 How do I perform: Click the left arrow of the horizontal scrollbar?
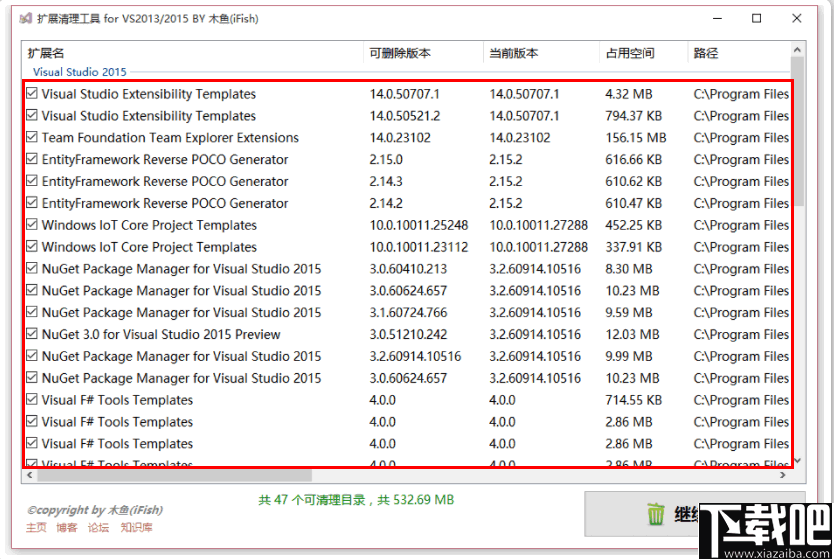30,475
